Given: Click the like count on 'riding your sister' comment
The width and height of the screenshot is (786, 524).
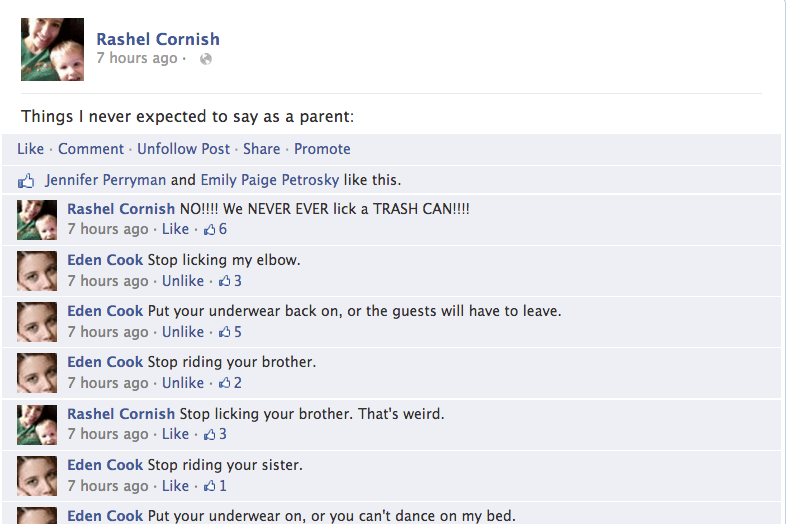Looking at the screenshot, I should (x=215, y=486).
